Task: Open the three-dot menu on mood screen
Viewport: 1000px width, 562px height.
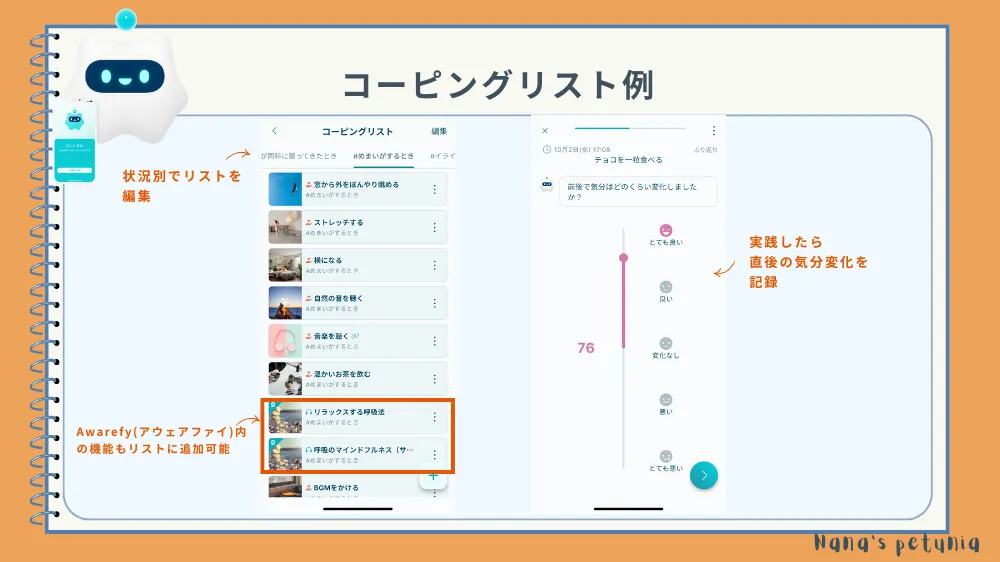Action: tap(714, 131)
